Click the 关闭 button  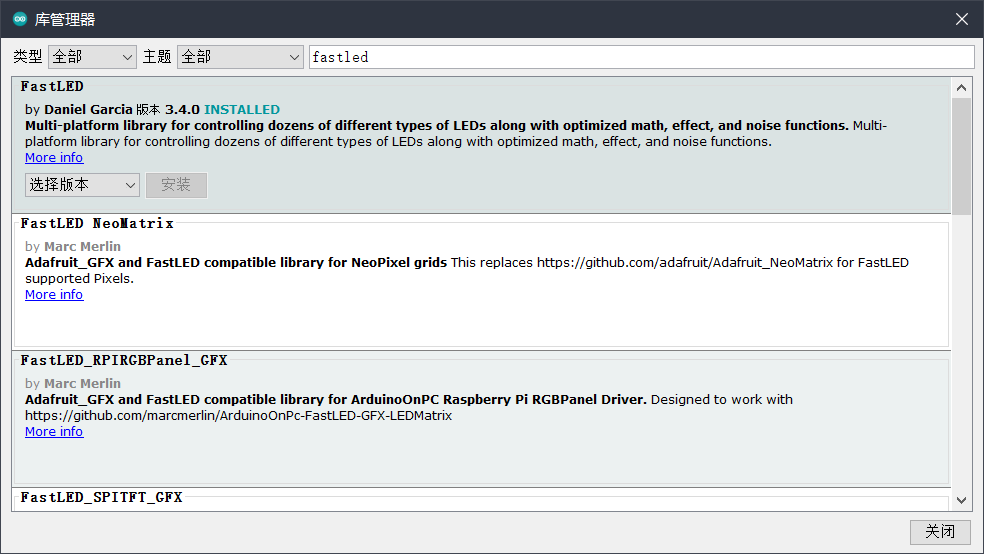point(940,532)
